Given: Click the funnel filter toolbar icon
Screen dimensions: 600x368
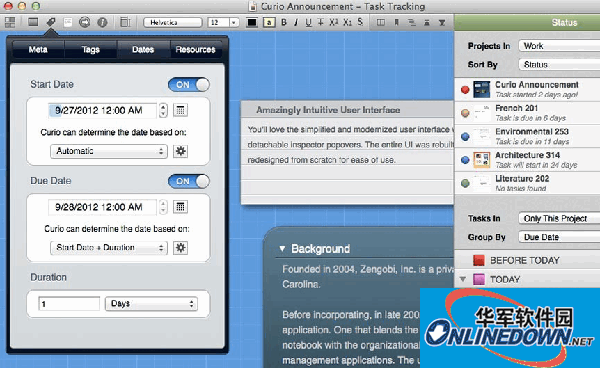Looking at the screenshot, I should [442, 23].
